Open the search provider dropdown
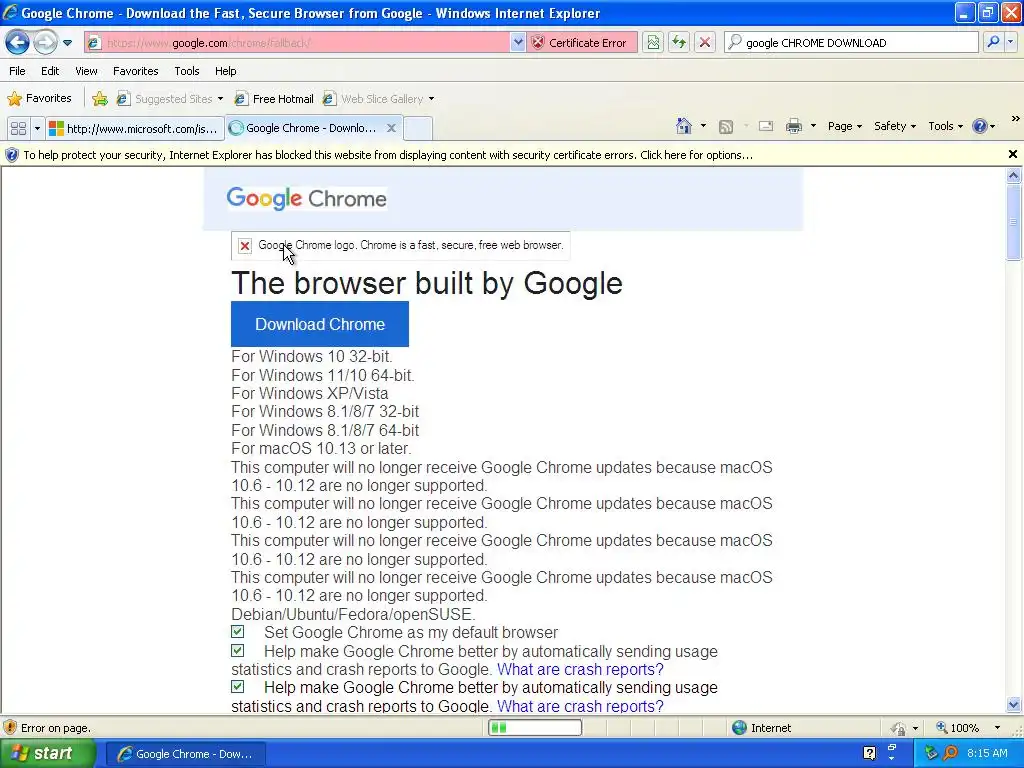1024x768 pixels. 1011,43
